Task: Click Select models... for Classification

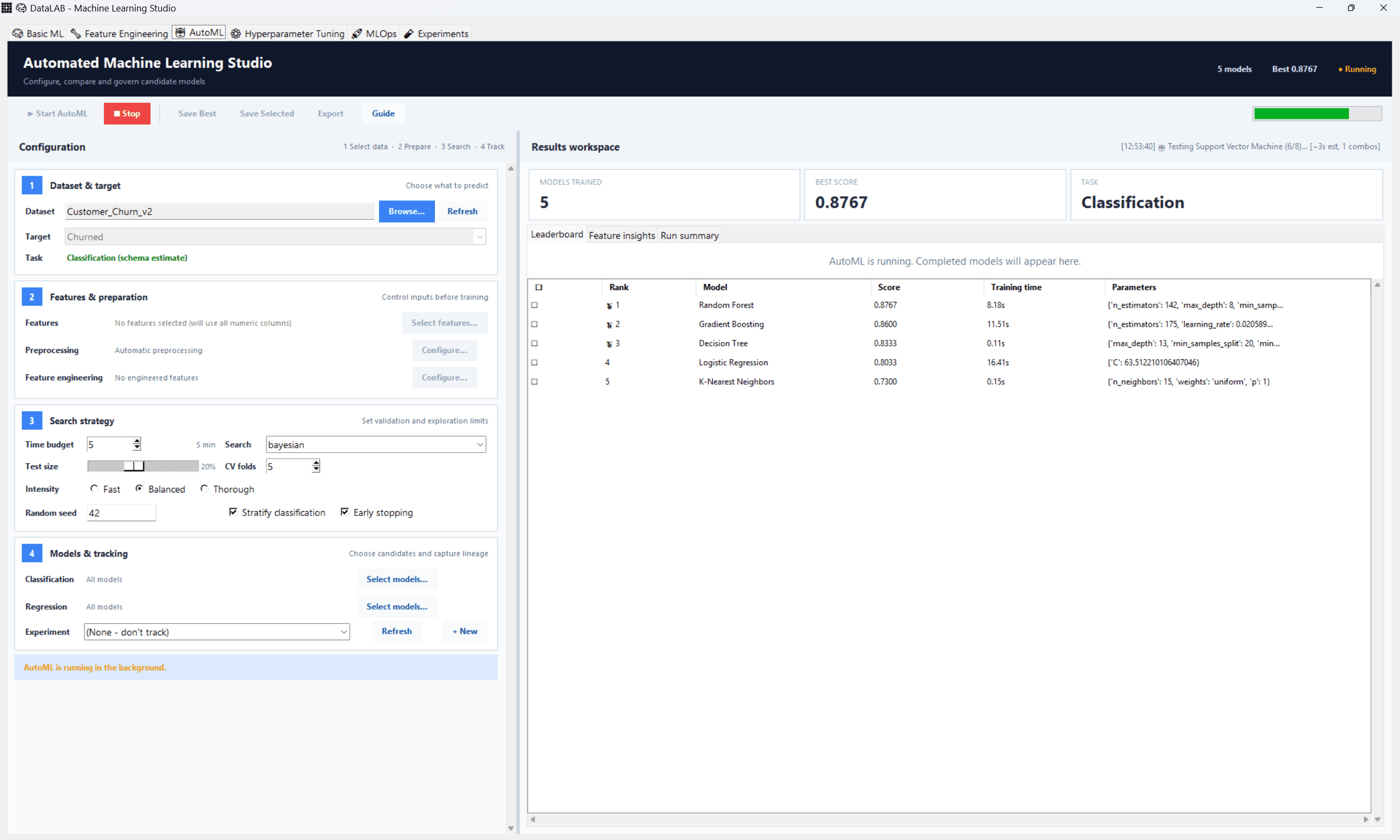Action: click(397, 580)
